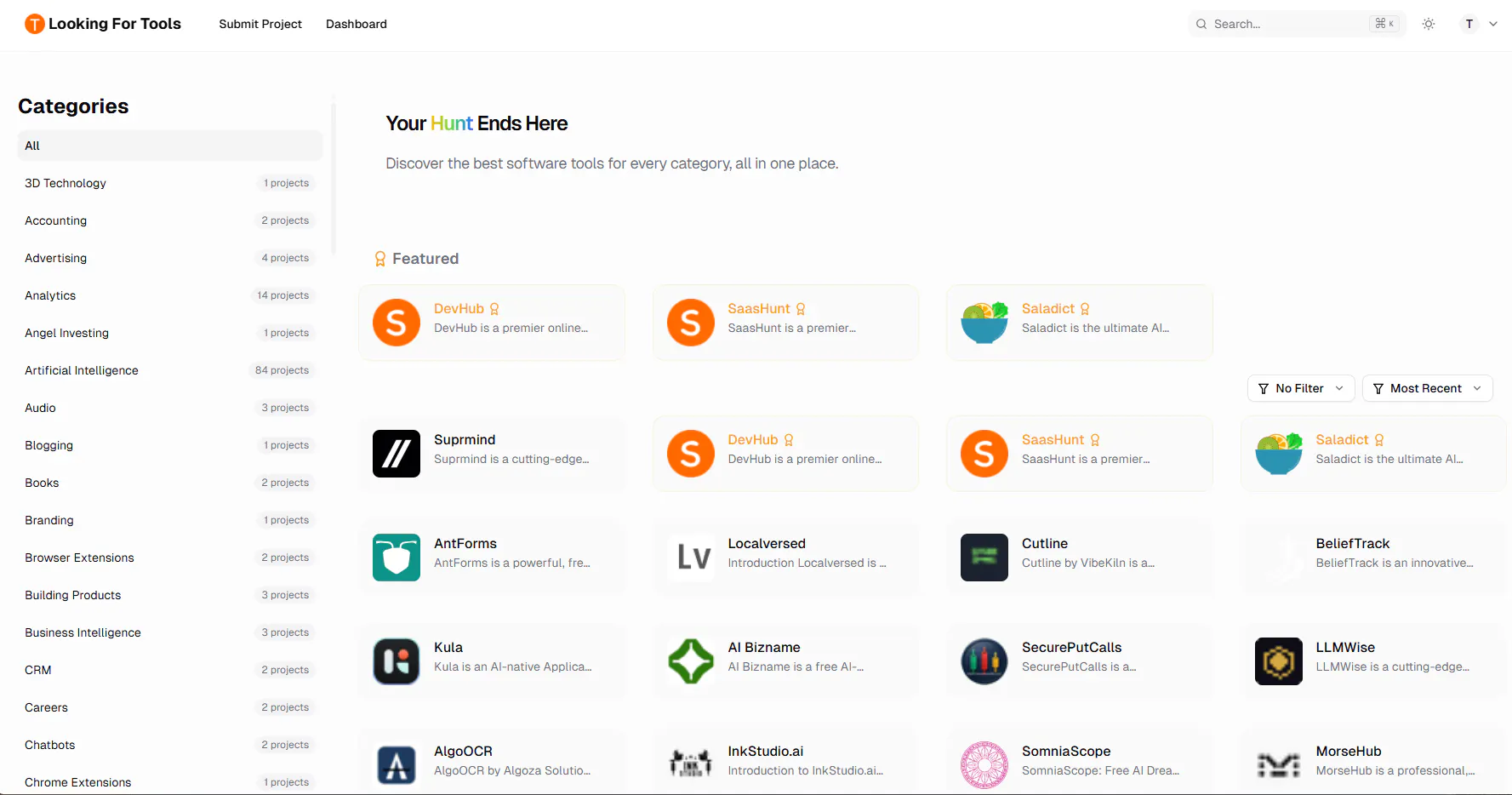Image resolution: width=1512 pixels, height=795 pixels.
Task: Click the SomniaScope pink mandala icon
Action: click(x=984, y=765)
